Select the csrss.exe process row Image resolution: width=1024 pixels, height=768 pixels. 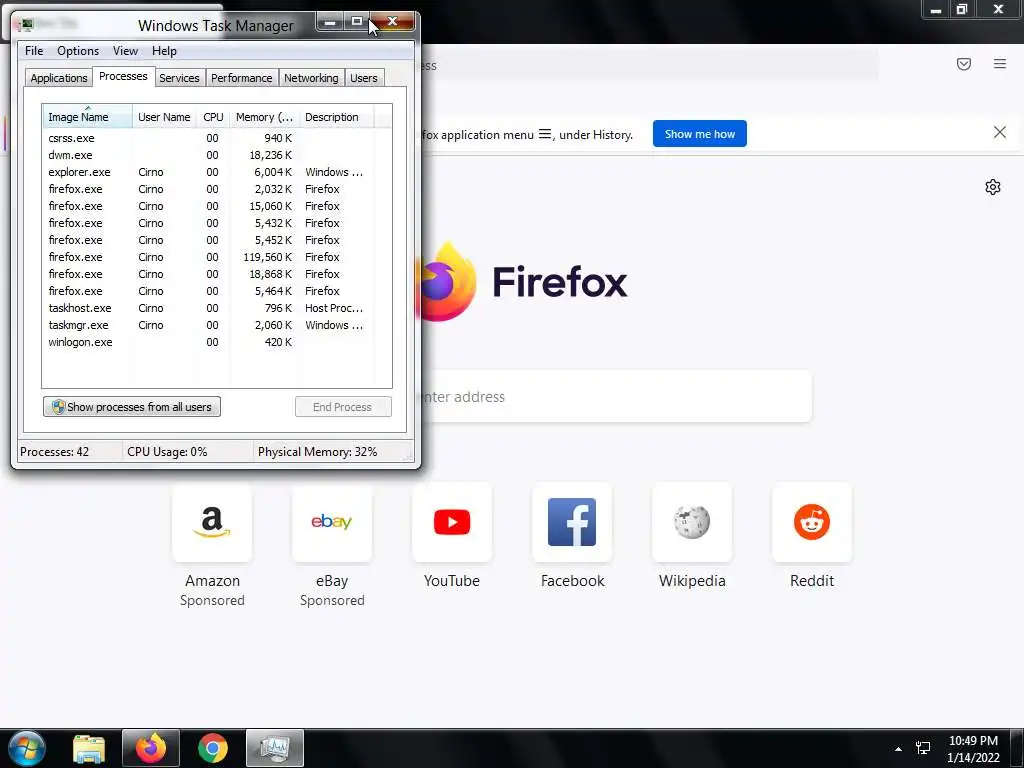[208, 138]
